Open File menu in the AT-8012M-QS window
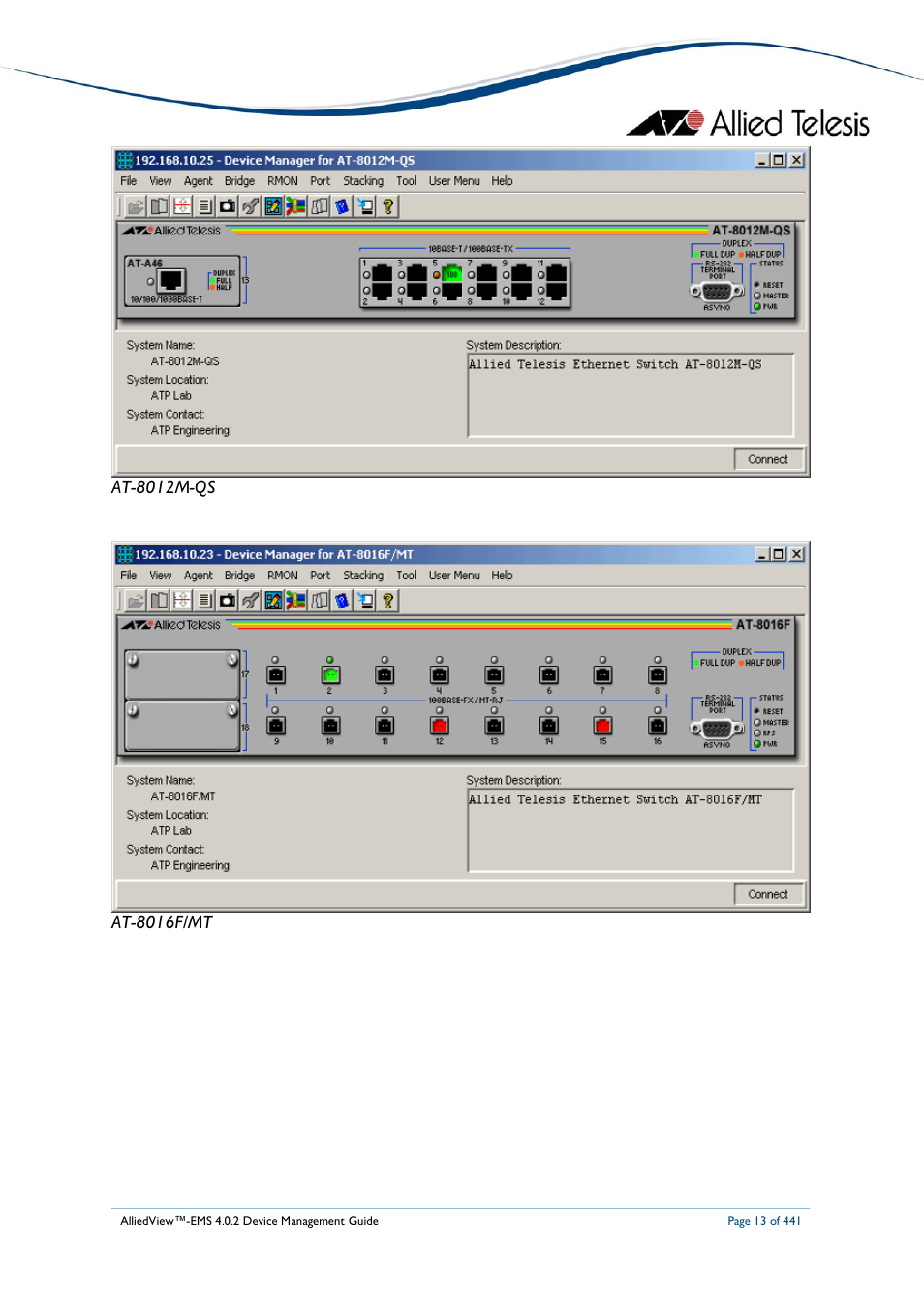 [129, 181]
